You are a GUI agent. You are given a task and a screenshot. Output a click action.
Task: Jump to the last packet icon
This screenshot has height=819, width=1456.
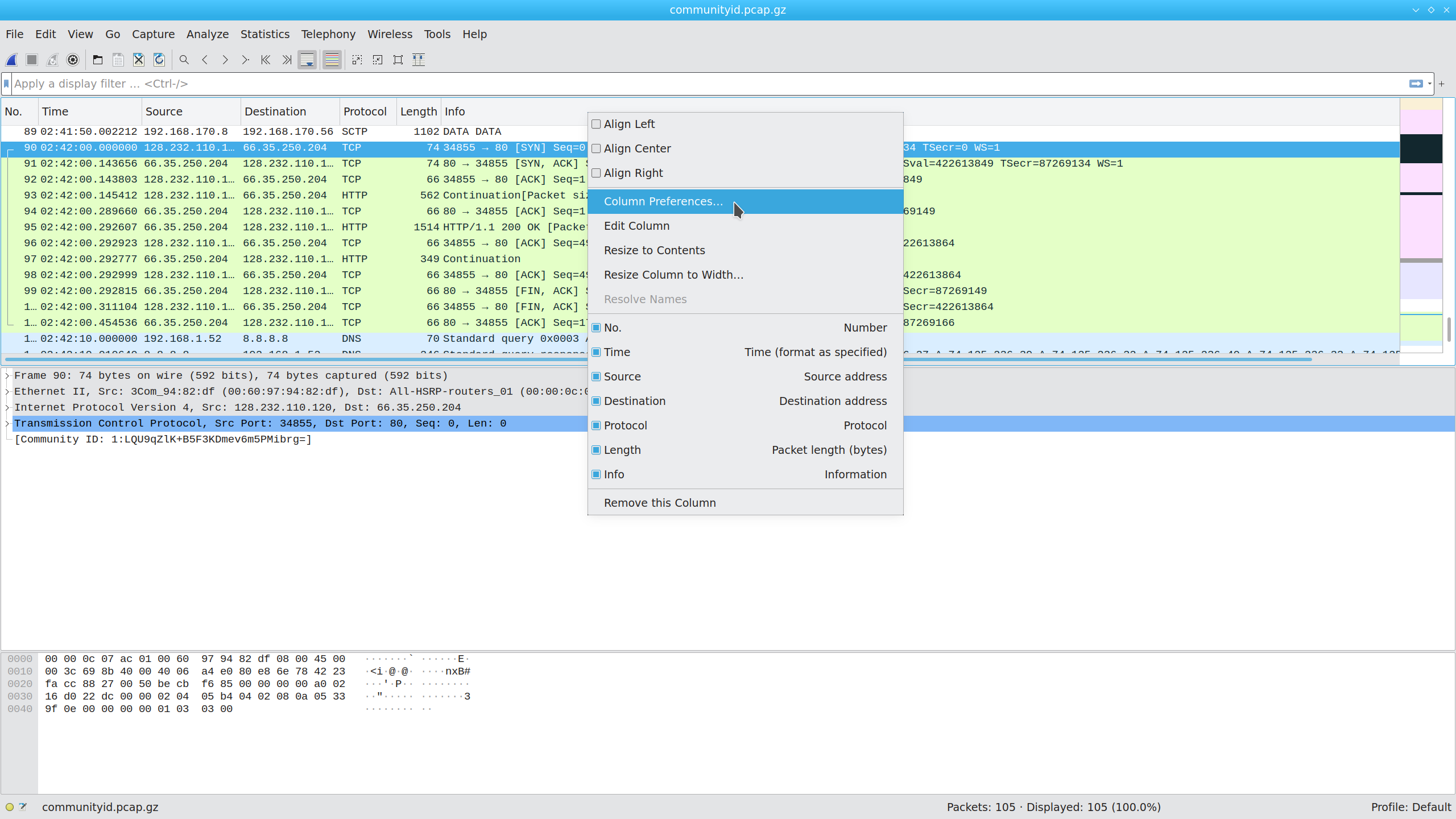(x=287, y=60)
